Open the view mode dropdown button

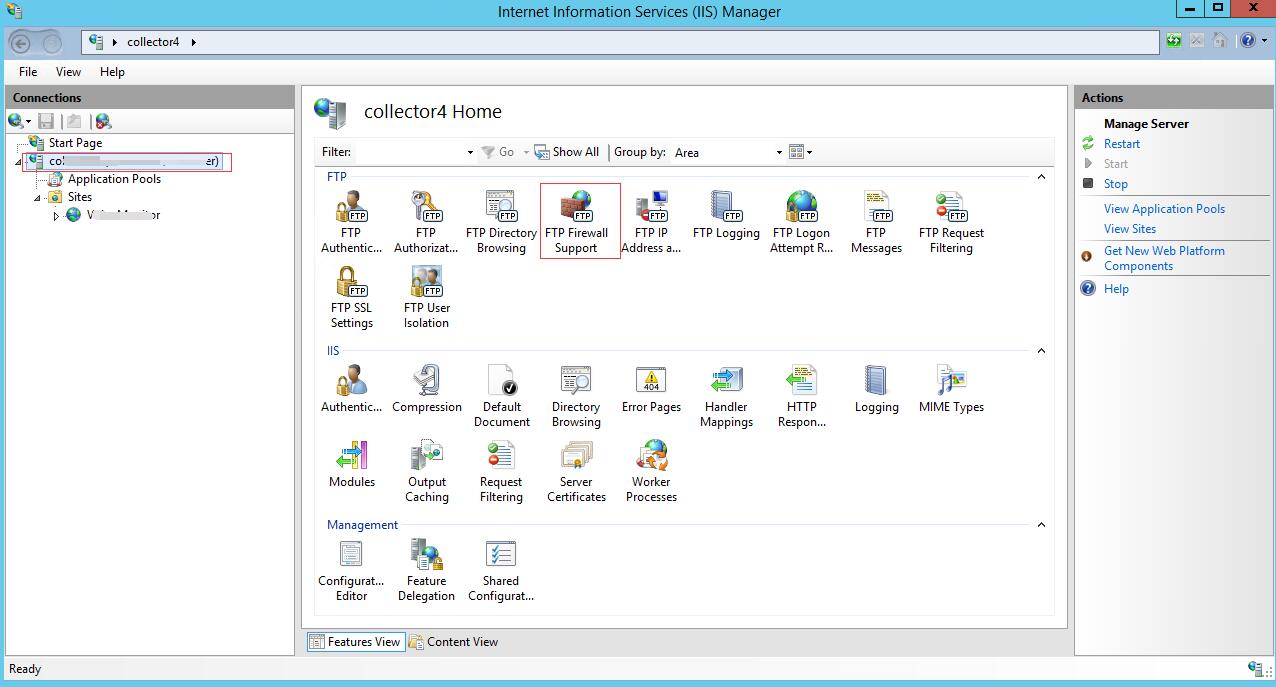tap(800, 152)
